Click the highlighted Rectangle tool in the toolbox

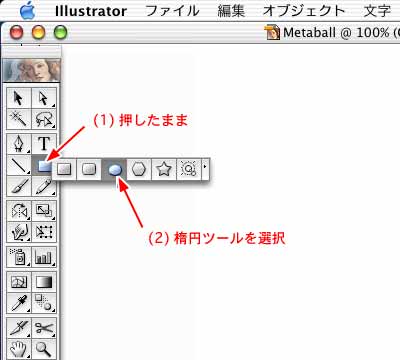[x=43, y=165]
